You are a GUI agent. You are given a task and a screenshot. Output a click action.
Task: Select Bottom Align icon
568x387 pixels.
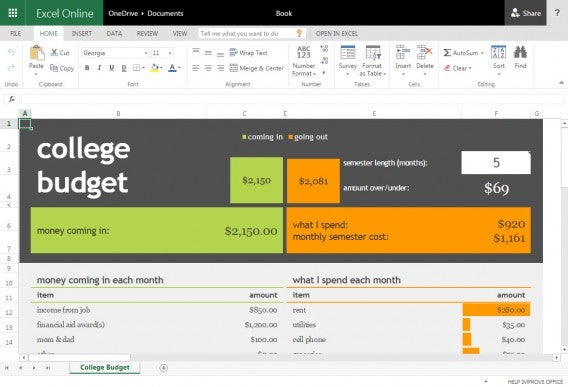coord(221,54)
